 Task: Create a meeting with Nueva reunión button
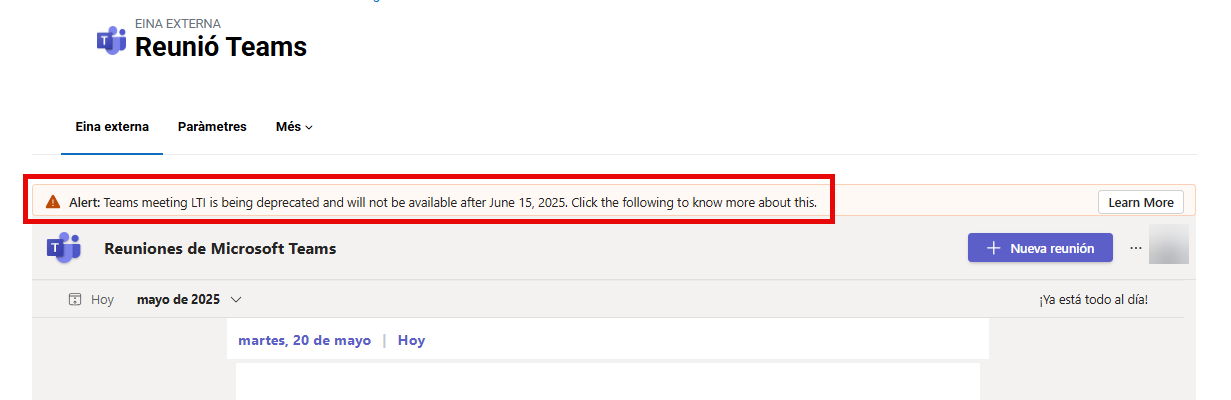(x=1040, y=248)
